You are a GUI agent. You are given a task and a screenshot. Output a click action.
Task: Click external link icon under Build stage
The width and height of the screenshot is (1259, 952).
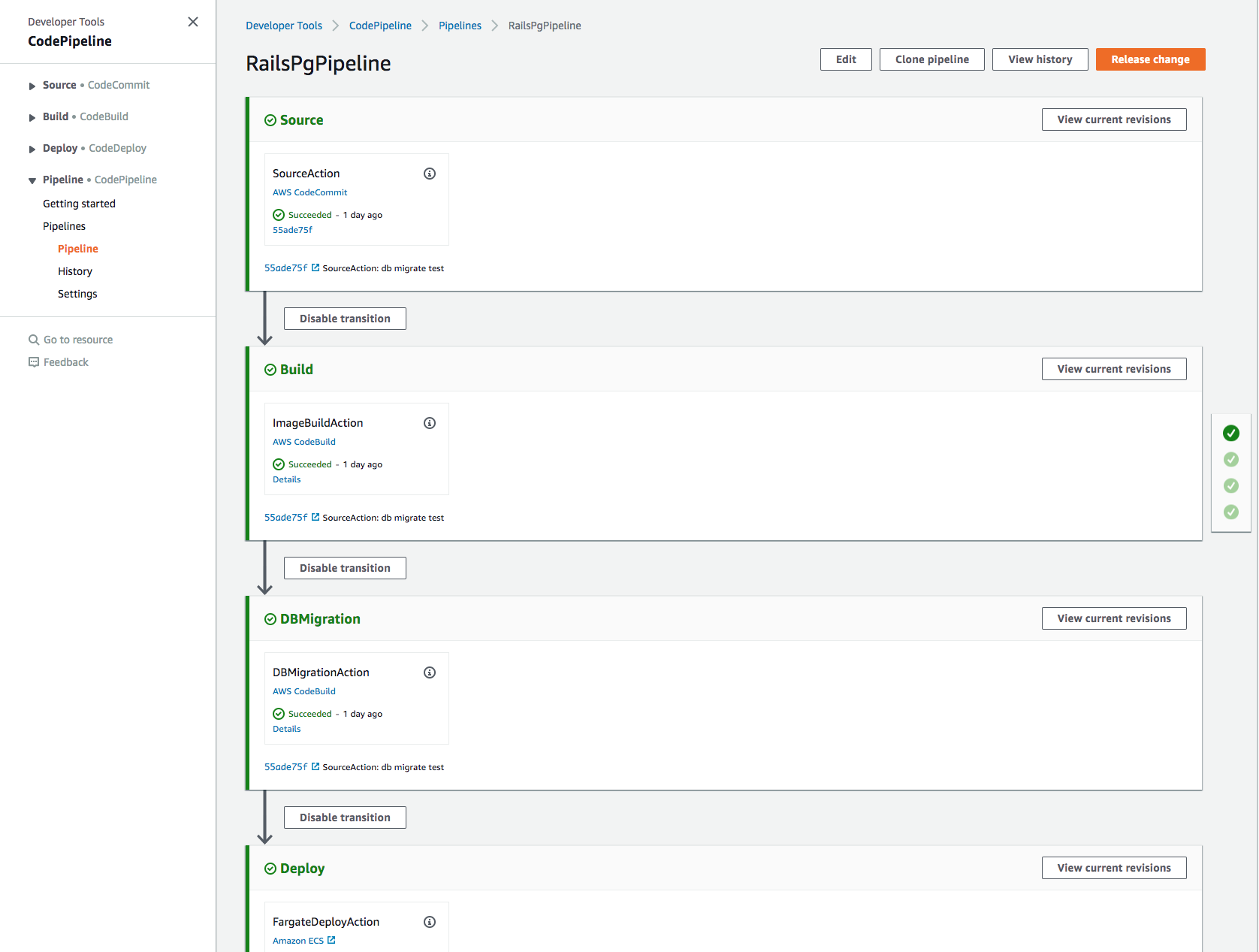pos(316,517)
